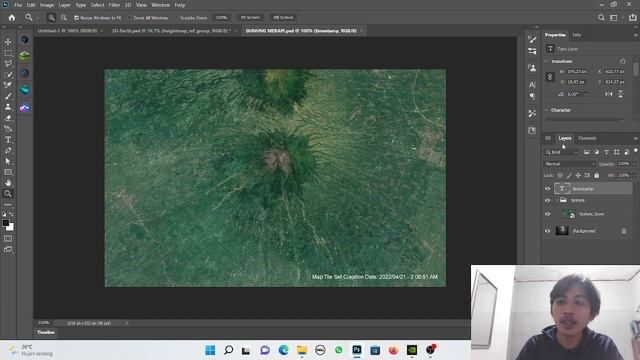Open the Opacity value dropdown
The image size is (640, 360).
coord(634,164)
